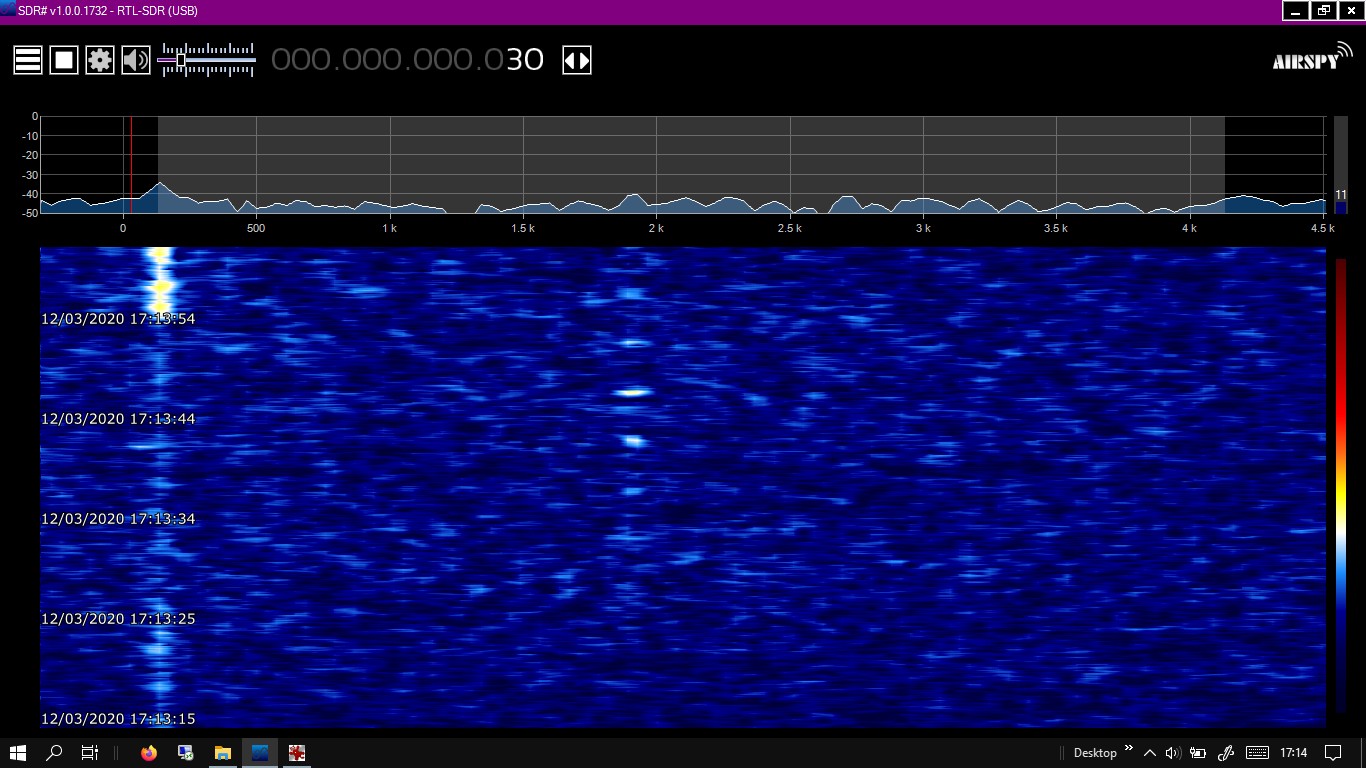Mute audio with the SDR# speaker icon
Image resolution: width=1366 pixels, height=768 pixels.
point(136,60)
